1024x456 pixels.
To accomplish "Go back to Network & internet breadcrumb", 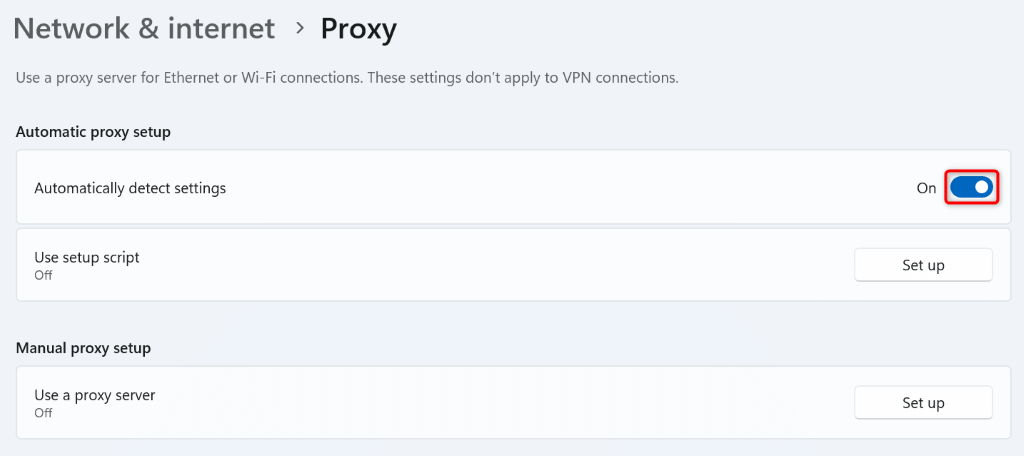I will (144, 29).
